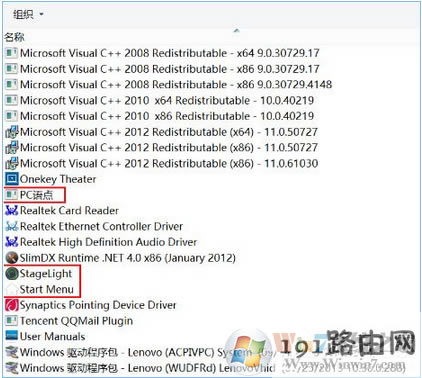This screenshot has width=422, height=378.
Task: Select Visual C++ 2012 x64 11.0.50727 entry
Action: click(162, 132)
